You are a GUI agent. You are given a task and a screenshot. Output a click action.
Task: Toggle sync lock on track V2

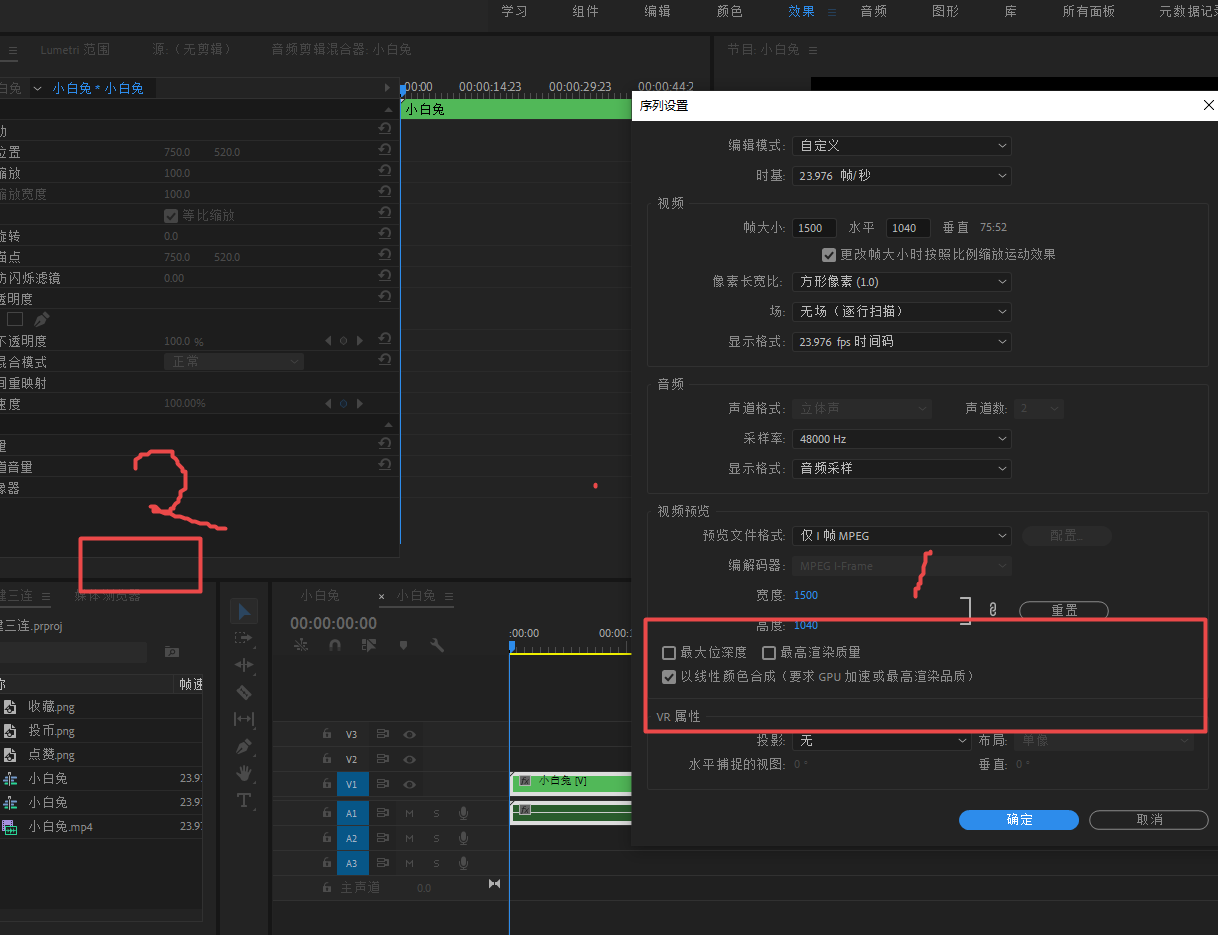click(382, 759)
